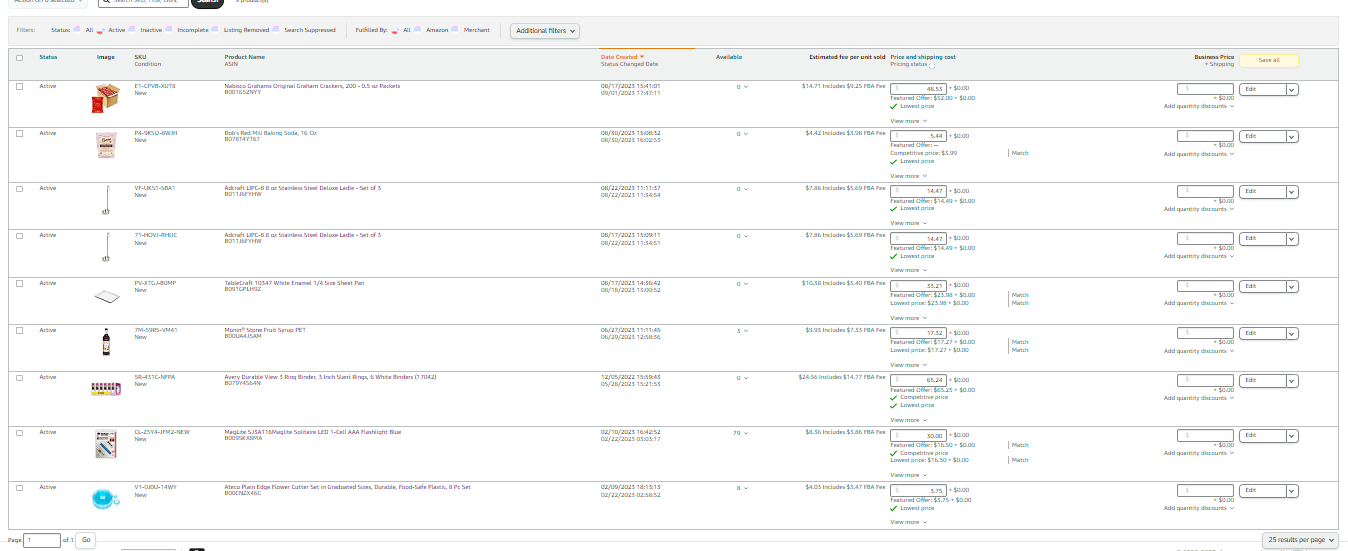Click Edit button for the Monin syrup row
The width and height of the screenshot is (1348, 551).
1262,333
